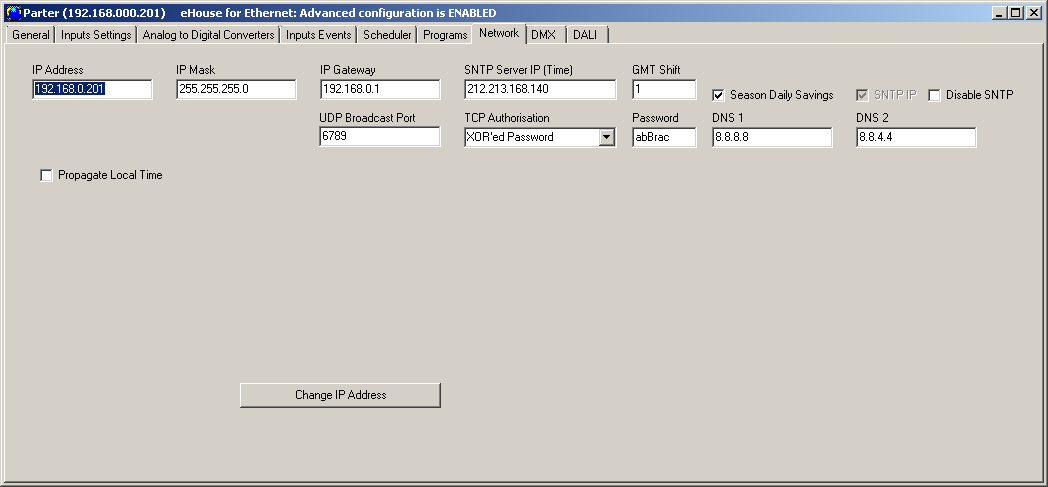Click the IP Gateway input field
Viewport: 1048px width, 487px height.
point(380,89)
